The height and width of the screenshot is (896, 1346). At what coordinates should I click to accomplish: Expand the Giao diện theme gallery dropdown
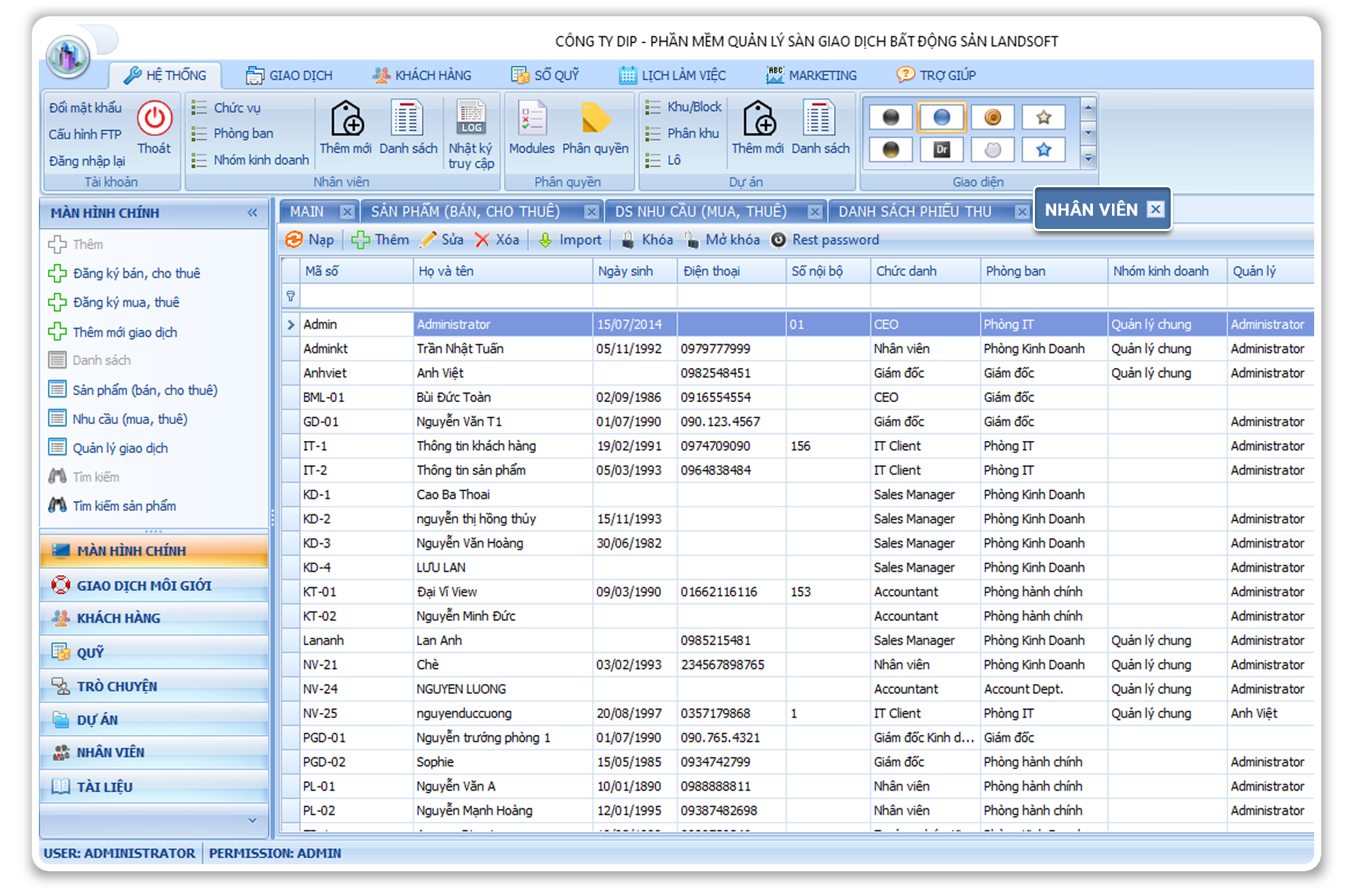(1089, 159)
